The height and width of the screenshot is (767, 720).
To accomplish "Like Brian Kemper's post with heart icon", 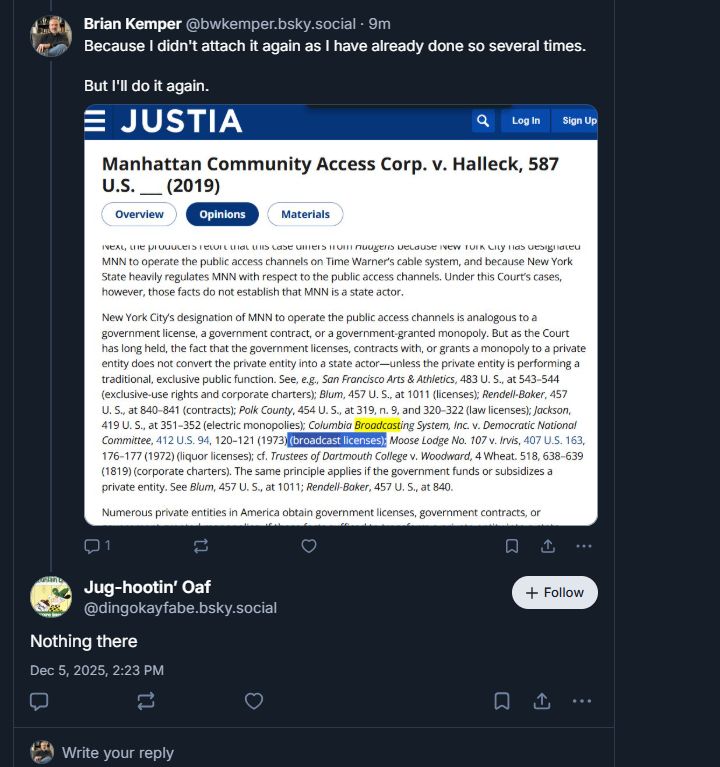I will pos(309,546).
